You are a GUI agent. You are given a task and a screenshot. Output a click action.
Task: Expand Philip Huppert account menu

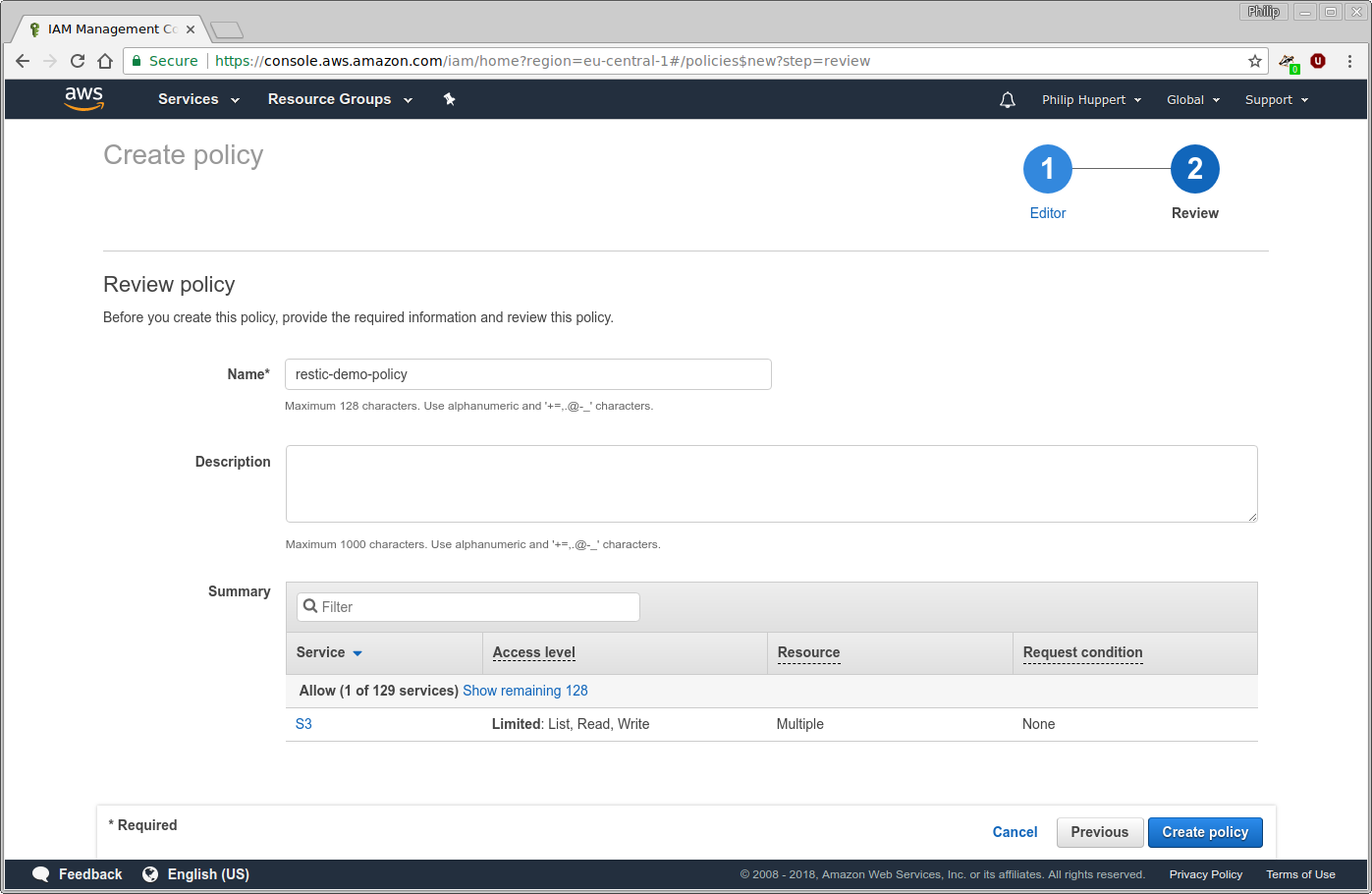pos(1091,100)
